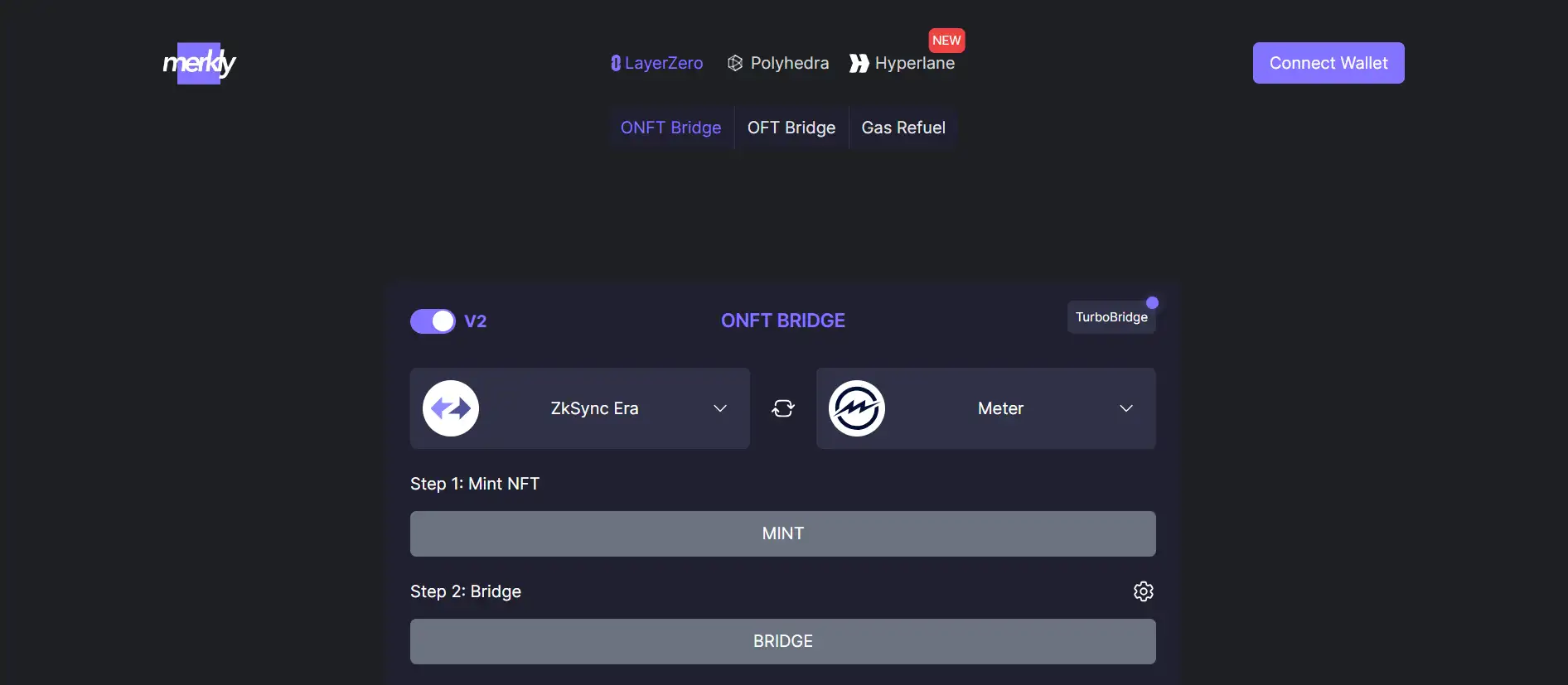This screenshot has height=685, width=1568.
Task: Click the LayerZero protocol icon
Action: (x=616, y=63)
